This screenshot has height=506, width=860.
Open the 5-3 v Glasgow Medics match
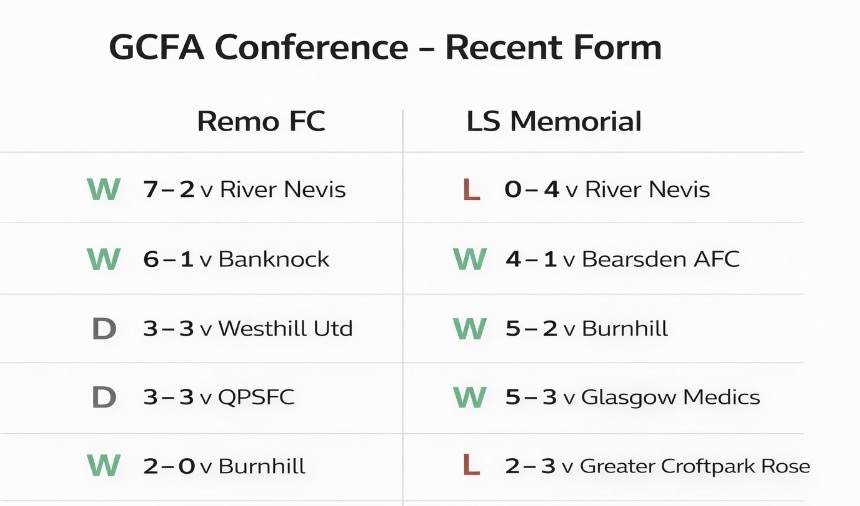point(632,397)
